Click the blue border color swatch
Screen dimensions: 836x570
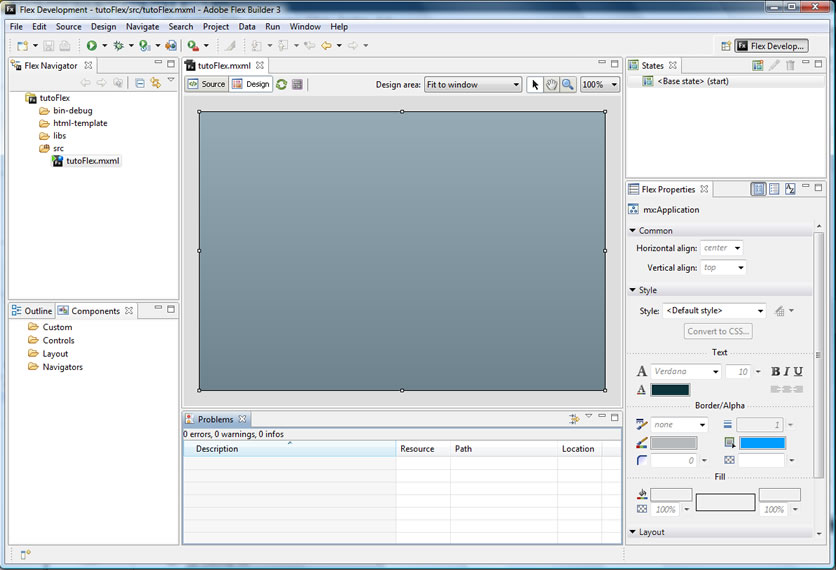click(762, 443)
